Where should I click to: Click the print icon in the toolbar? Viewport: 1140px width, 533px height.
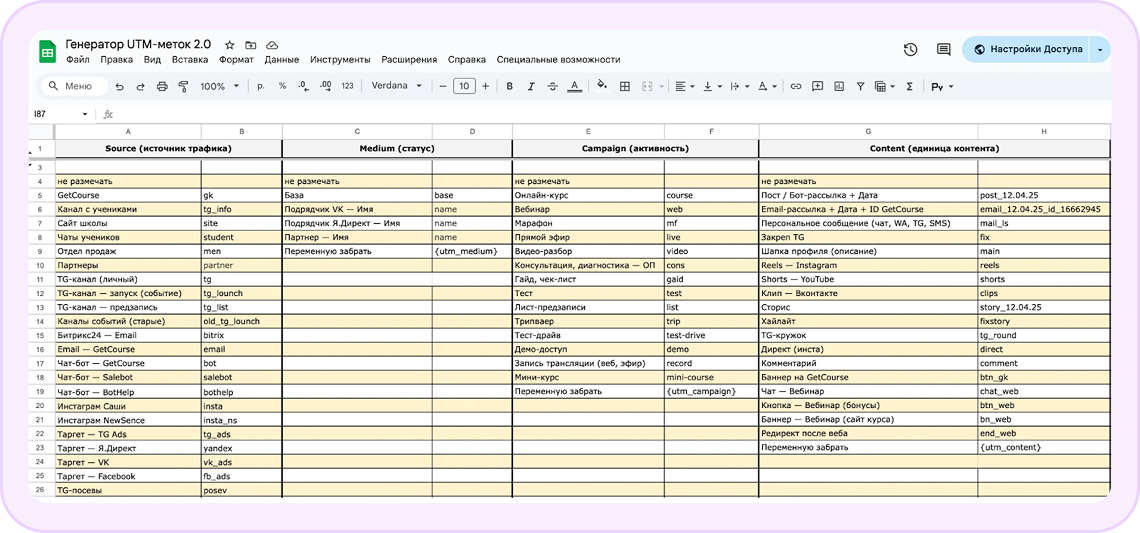pyautogui.click(x=161, y=87)
